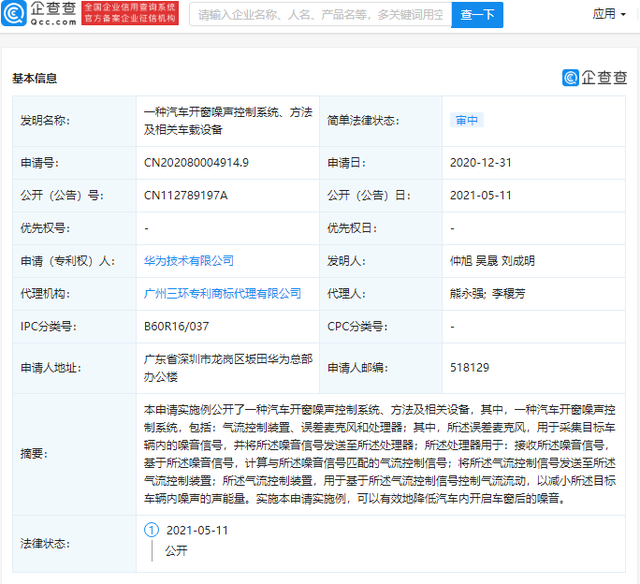Screen dimensions: 640x584
Task: Click the 发明名称 label cell
Action: point(74,121)
